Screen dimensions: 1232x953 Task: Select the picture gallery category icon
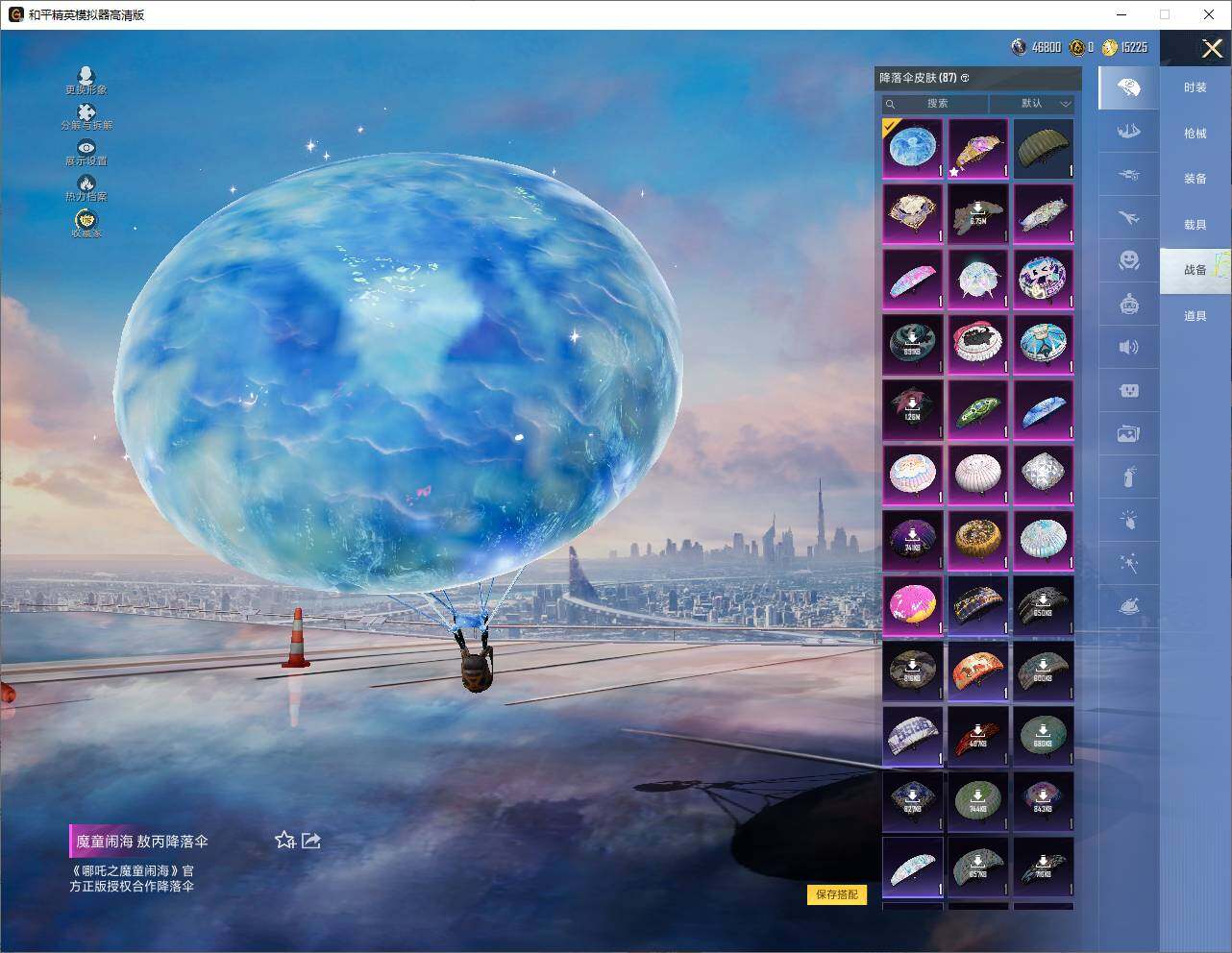[x=1129, y=433]
